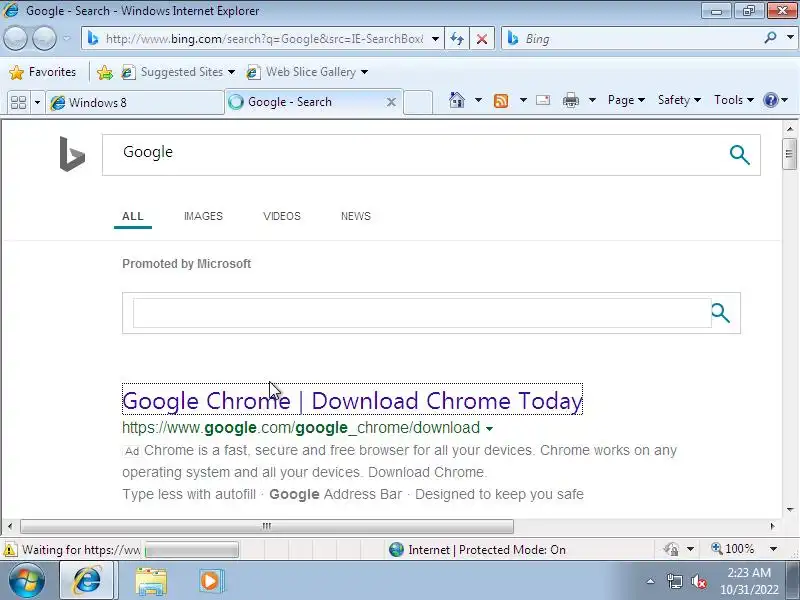Add the page to the Favorites bar
800x600 pixels.
pos(105,72)
